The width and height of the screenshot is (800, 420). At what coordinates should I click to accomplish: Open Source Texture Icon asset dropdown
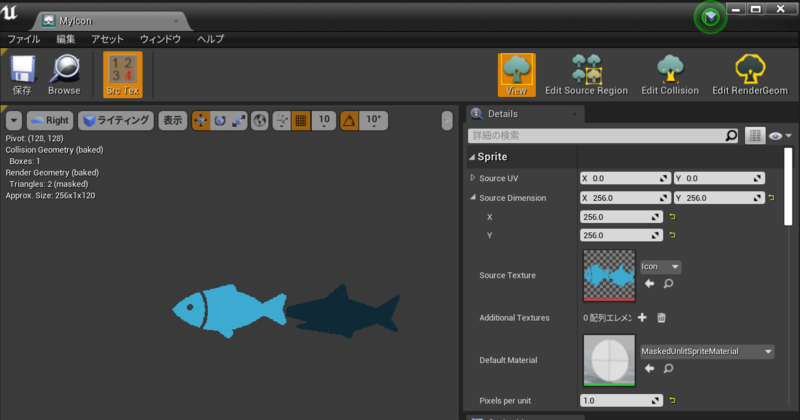point(660,266)
